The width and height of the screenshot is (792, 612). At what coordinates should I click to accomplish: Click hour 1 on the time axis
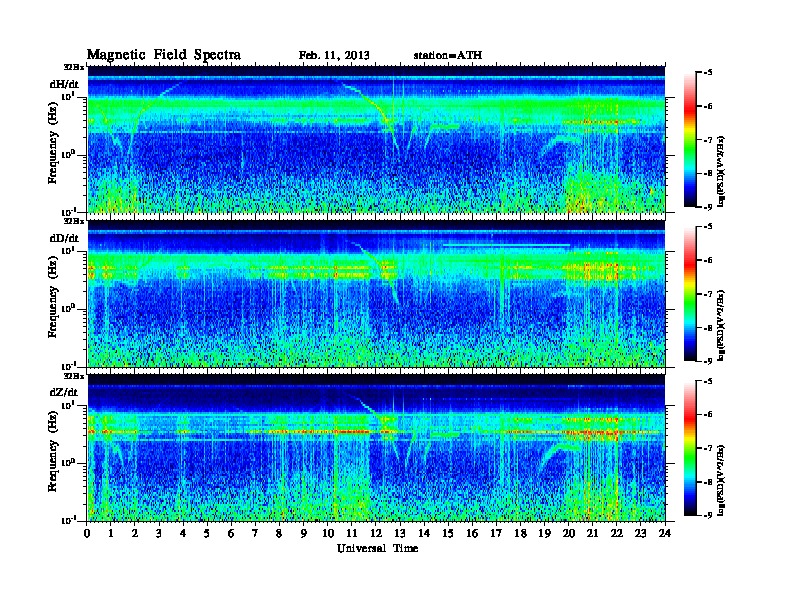[111, 533]
